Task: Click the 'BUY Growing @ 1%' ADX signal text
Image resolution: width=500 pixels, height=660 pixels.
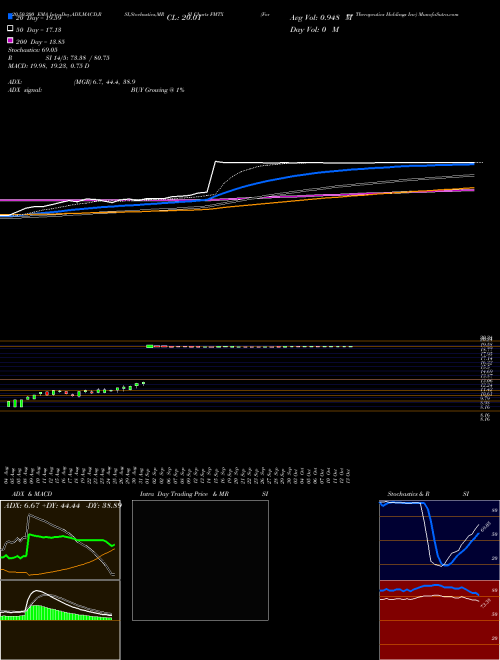Action: [x=157, y=90]
